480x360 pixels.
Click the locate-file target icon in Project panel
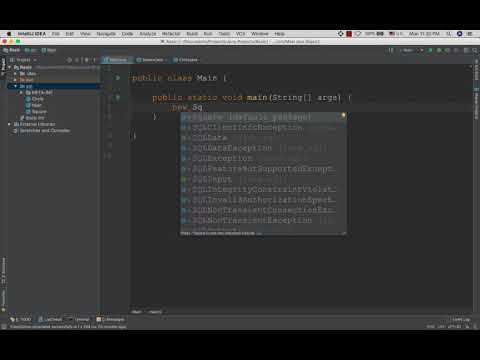[x=69, y=60]
